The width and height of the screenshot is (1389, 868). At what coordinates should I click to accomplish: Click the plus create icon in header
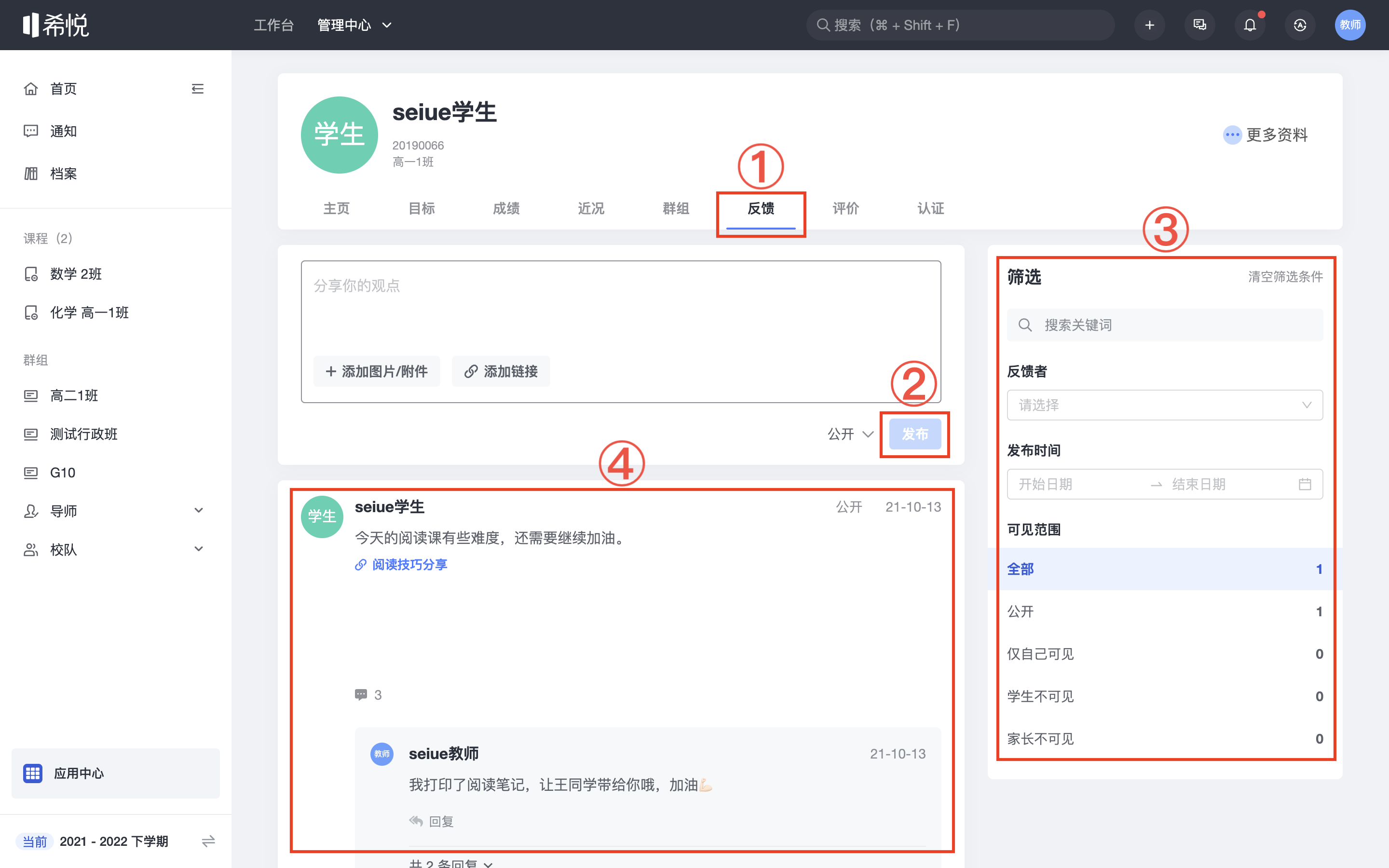1149,25
